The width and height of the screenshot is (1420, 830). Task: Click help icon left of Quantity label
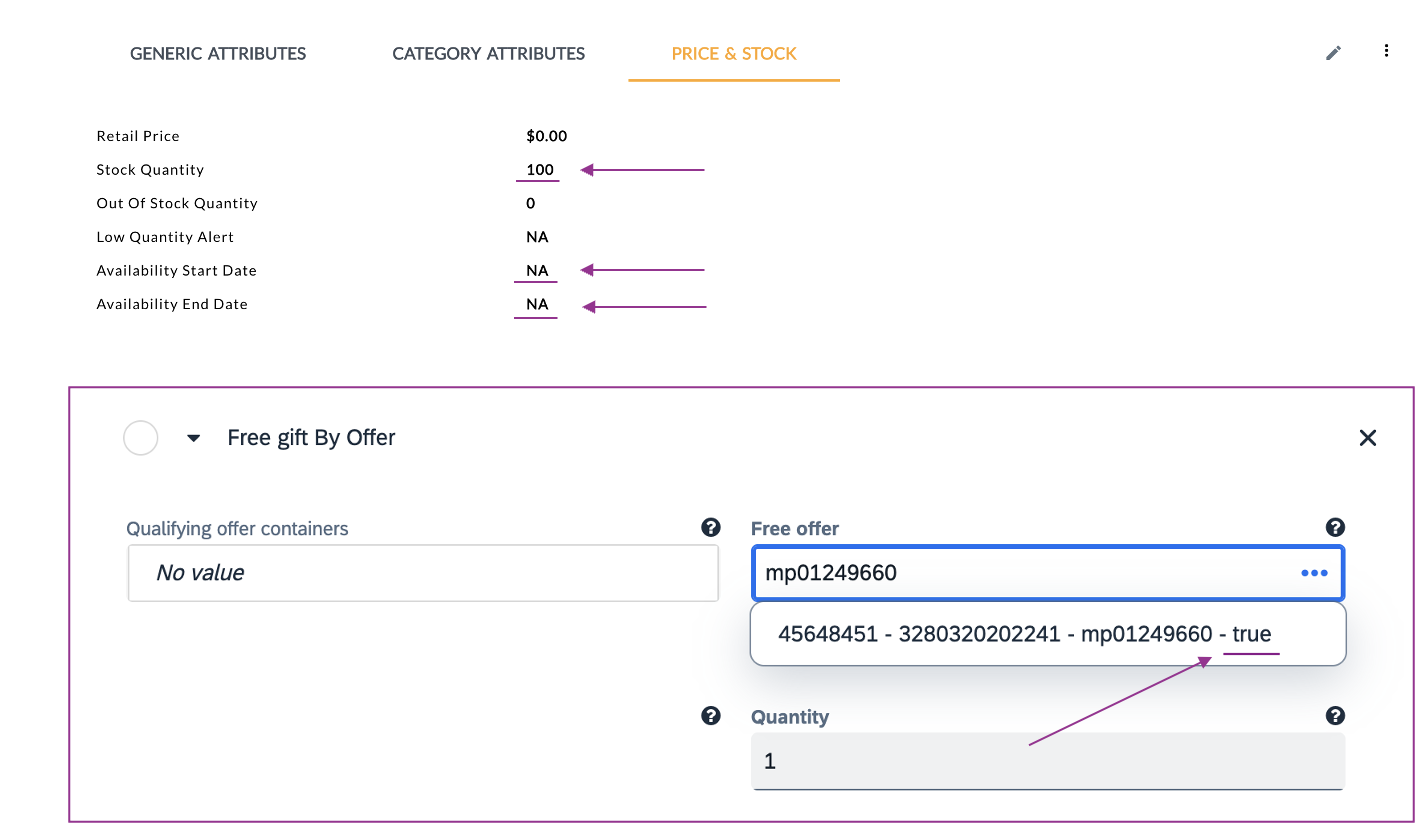711,715
